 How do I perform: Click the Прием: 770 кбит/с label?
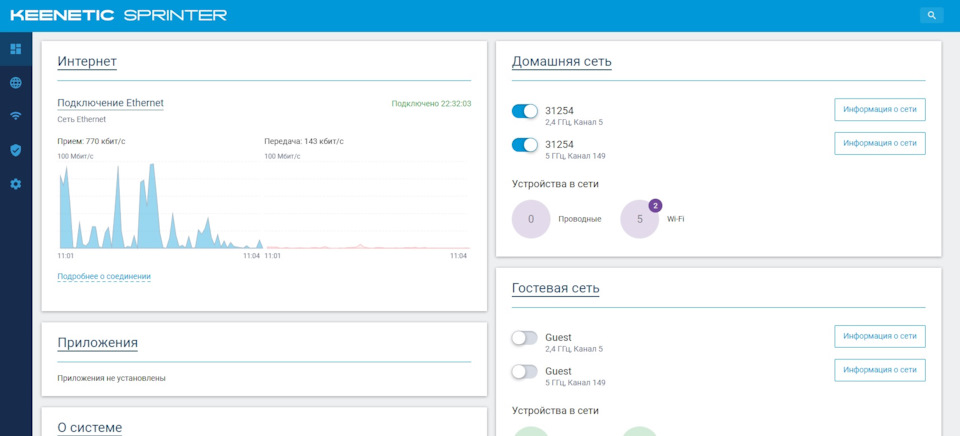pos(91,141)
